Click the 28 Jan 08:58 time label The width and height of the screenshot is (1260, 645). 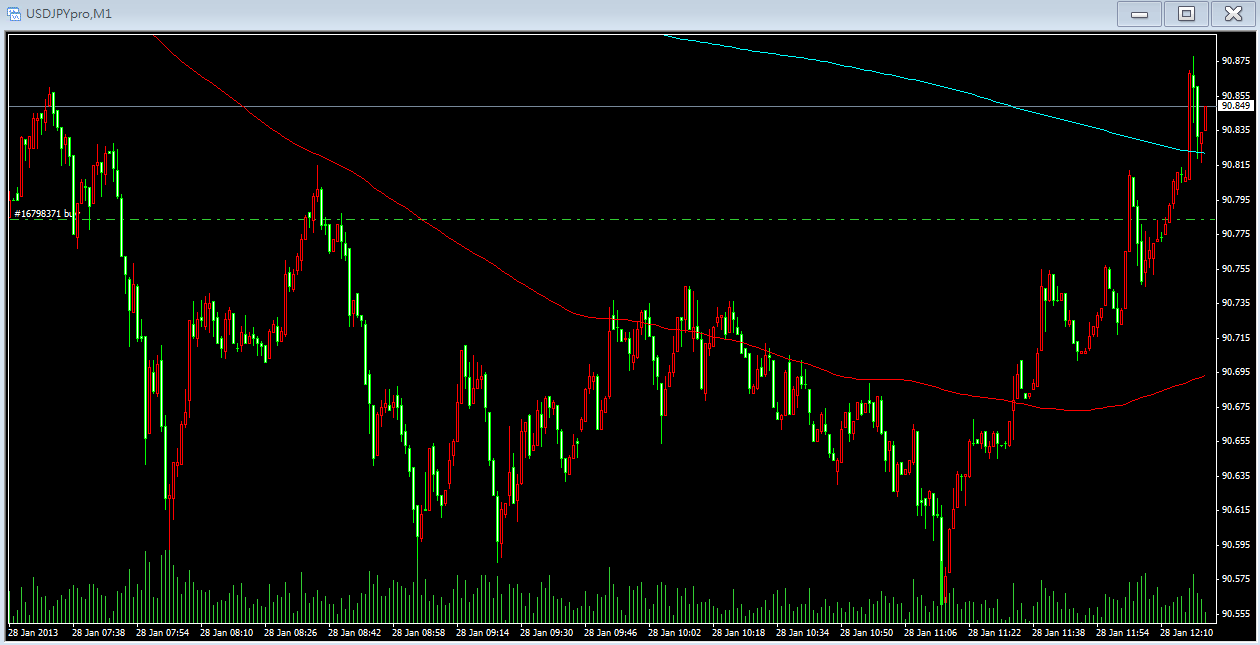point(419,633)
